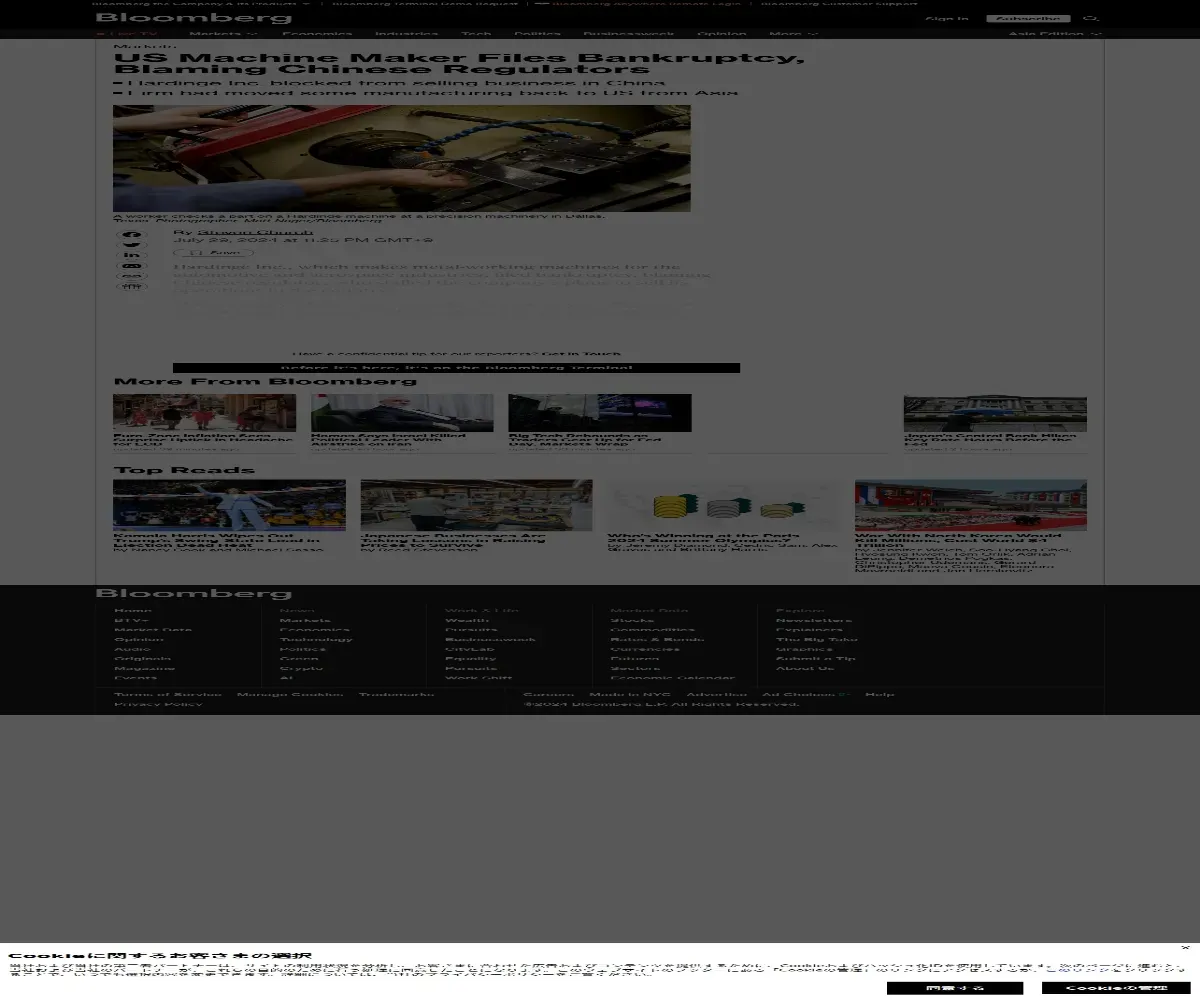
Task: Open the Big Tech Rebounds story thumbnail
Action: click(x=600, y=413)
